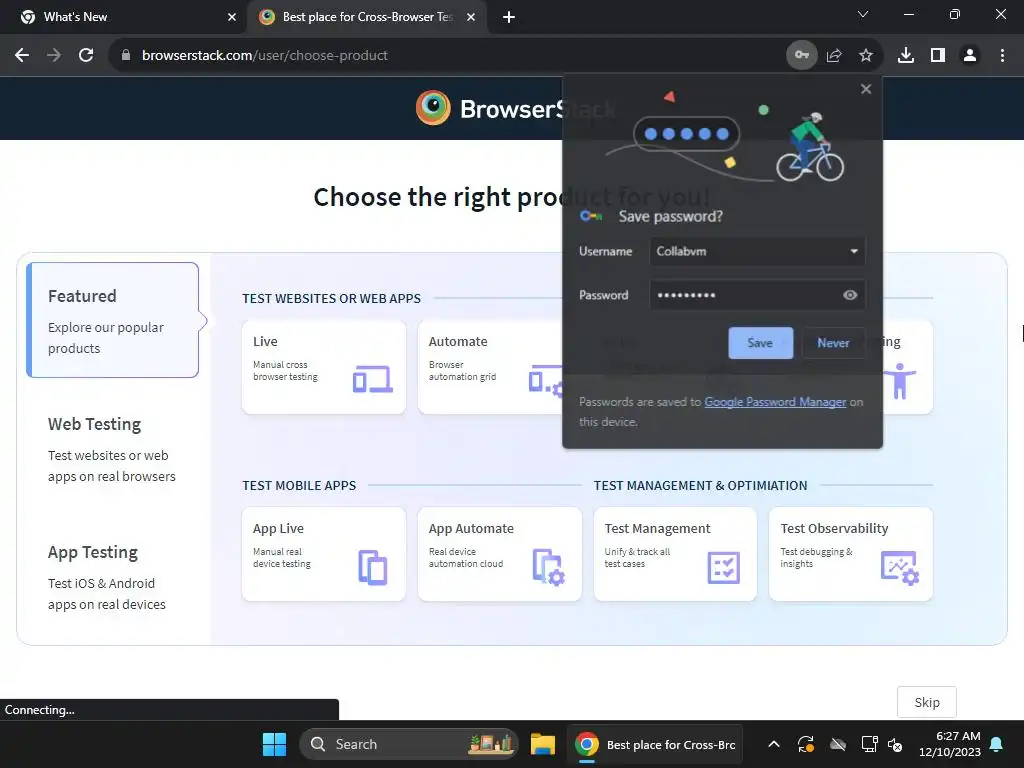This screenshot has width=1024, height=768.
Task: Click the accessibility testing person icon
Action: point(900,381)
